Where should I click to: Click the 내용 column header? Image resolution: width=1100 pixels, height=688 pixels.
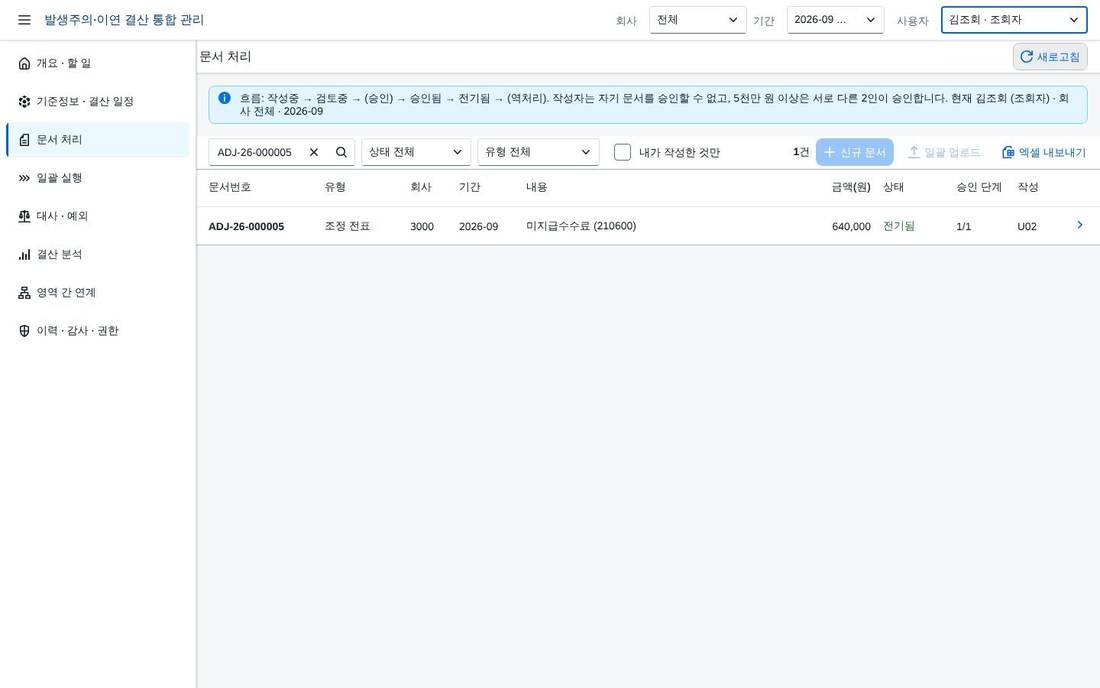pos(537,187)
